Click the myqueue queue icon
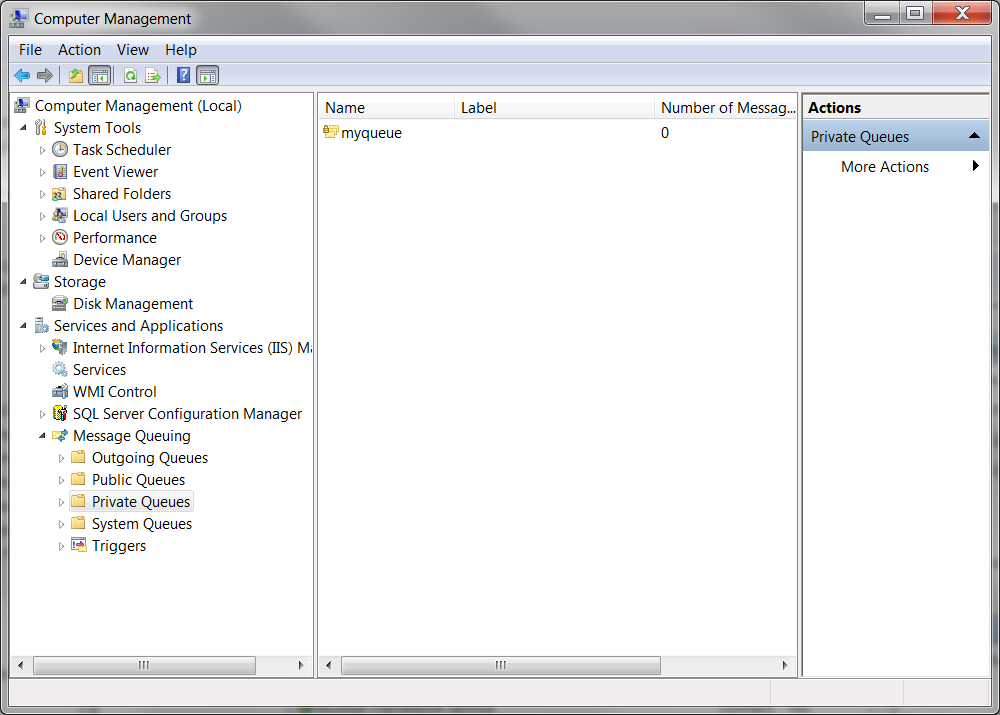 (331, 132)
